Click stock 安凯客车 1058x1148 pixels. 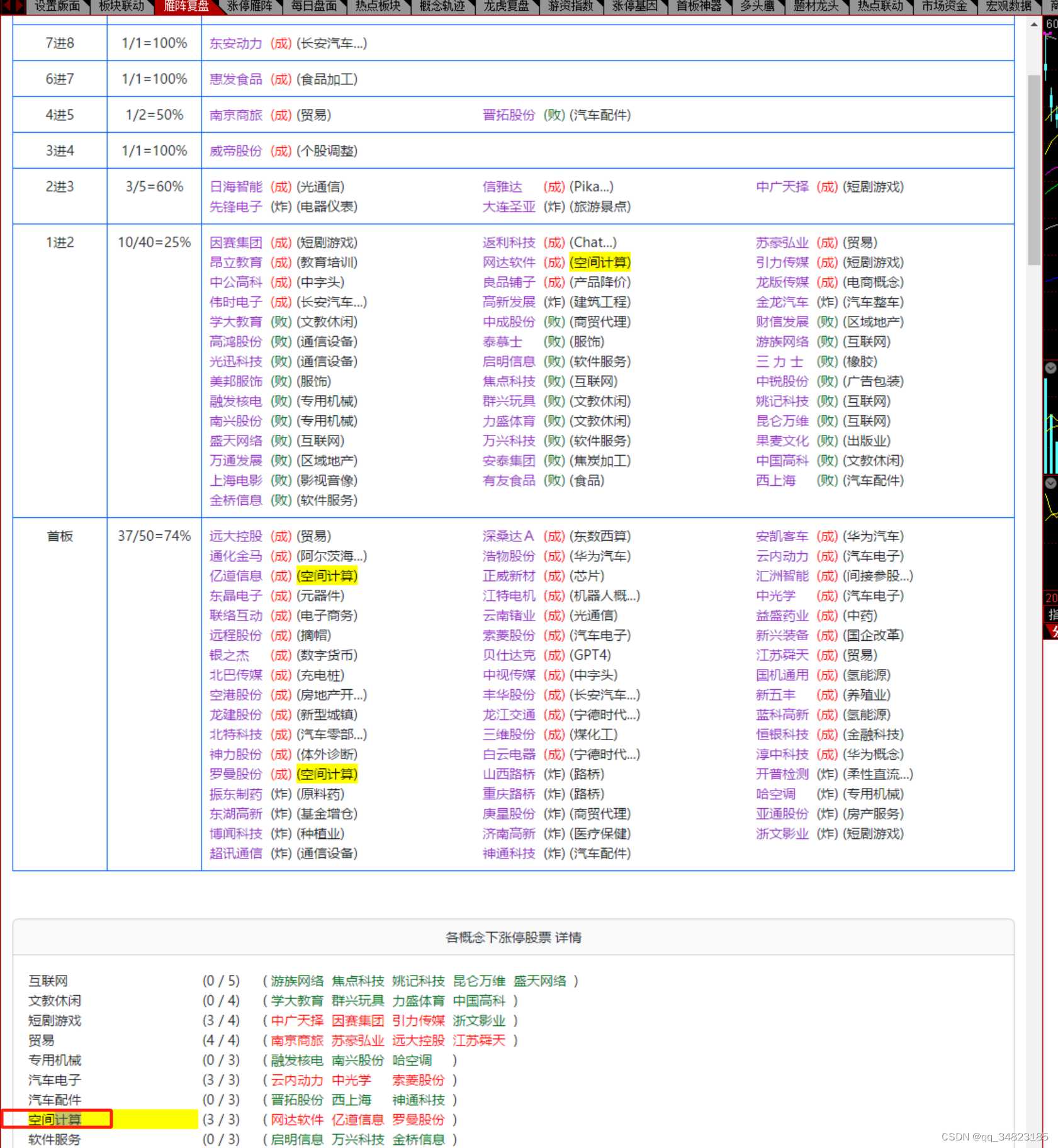pos(782,536)
